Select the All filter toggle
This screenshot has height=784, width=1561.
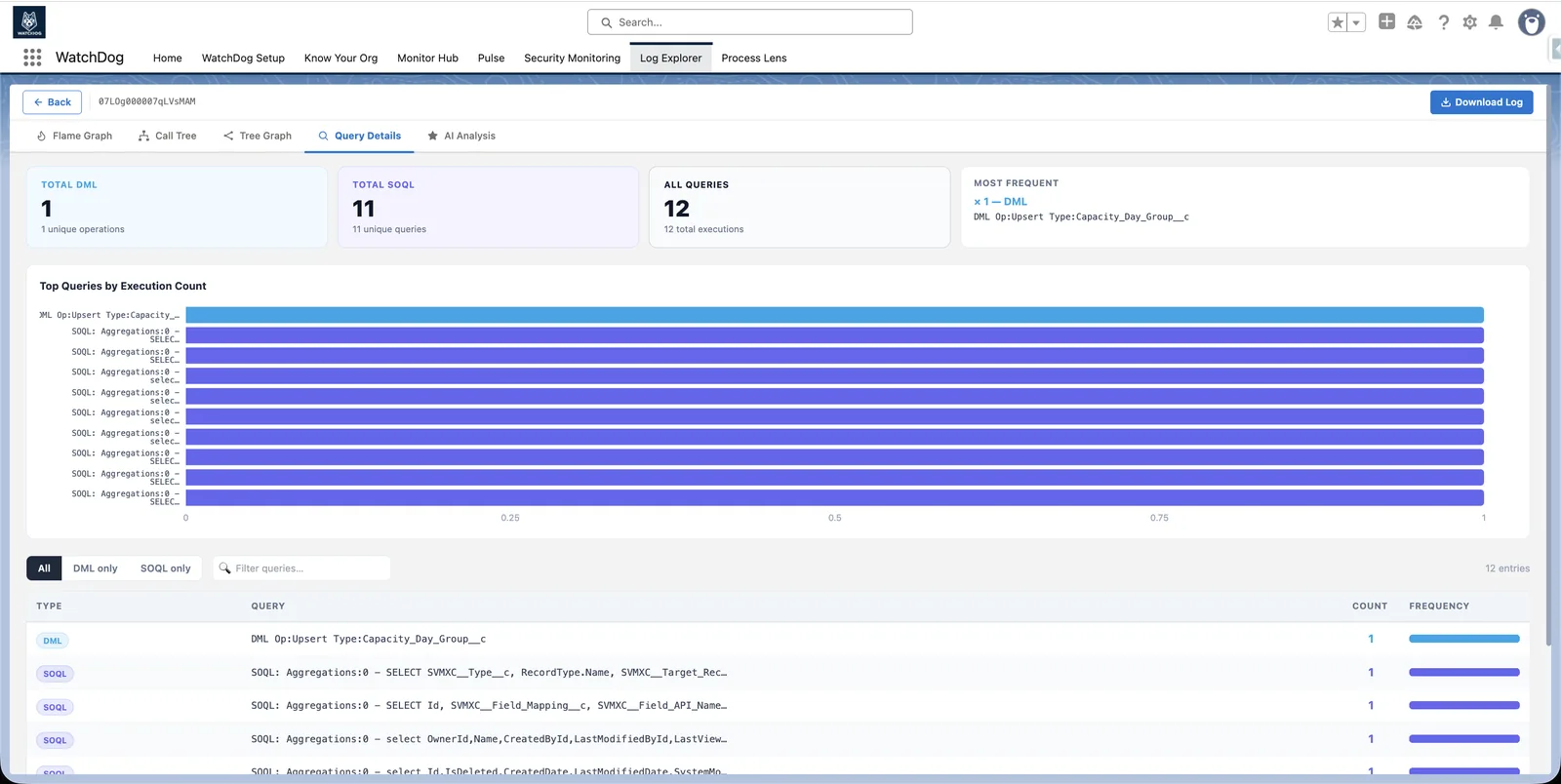pos(44,568)
